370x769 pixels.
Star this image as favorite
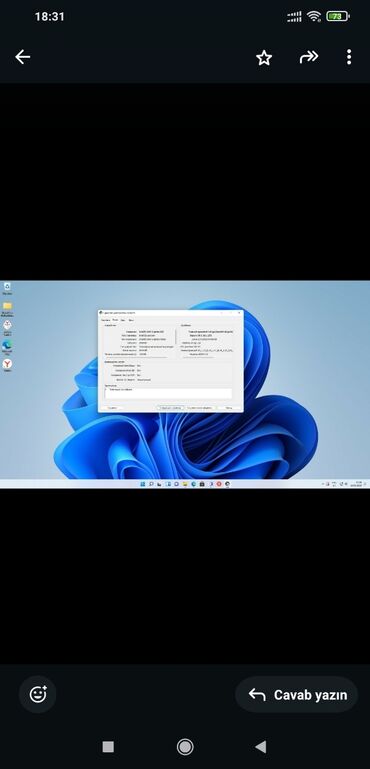point(264,58)
